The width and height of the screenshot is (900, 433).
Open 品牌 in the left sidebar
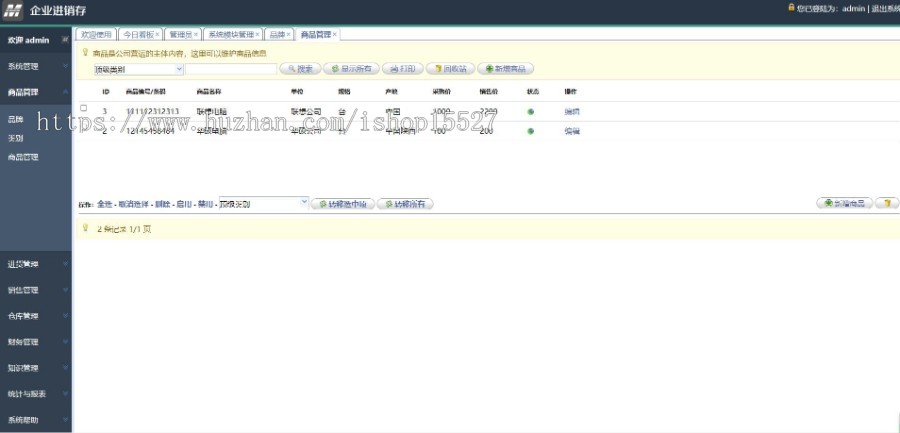[x=16, y=119]
